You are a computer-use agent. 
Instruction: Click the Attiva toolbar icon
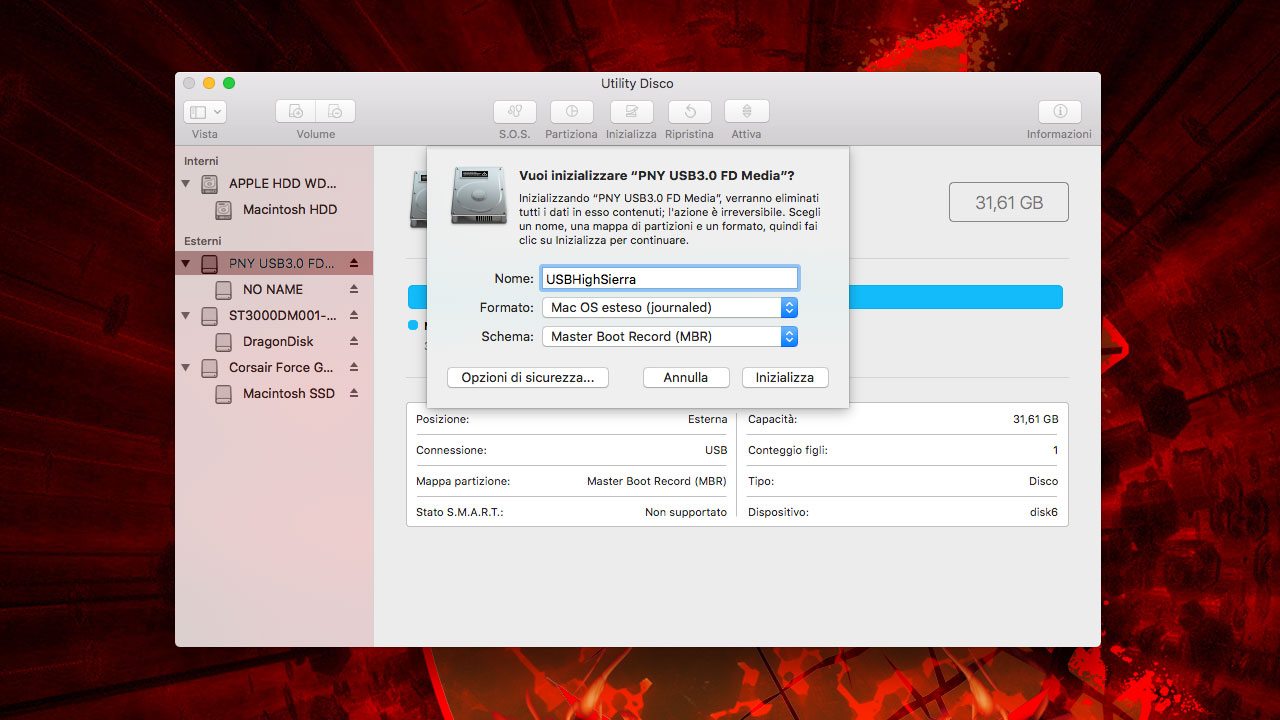(746, 112)
